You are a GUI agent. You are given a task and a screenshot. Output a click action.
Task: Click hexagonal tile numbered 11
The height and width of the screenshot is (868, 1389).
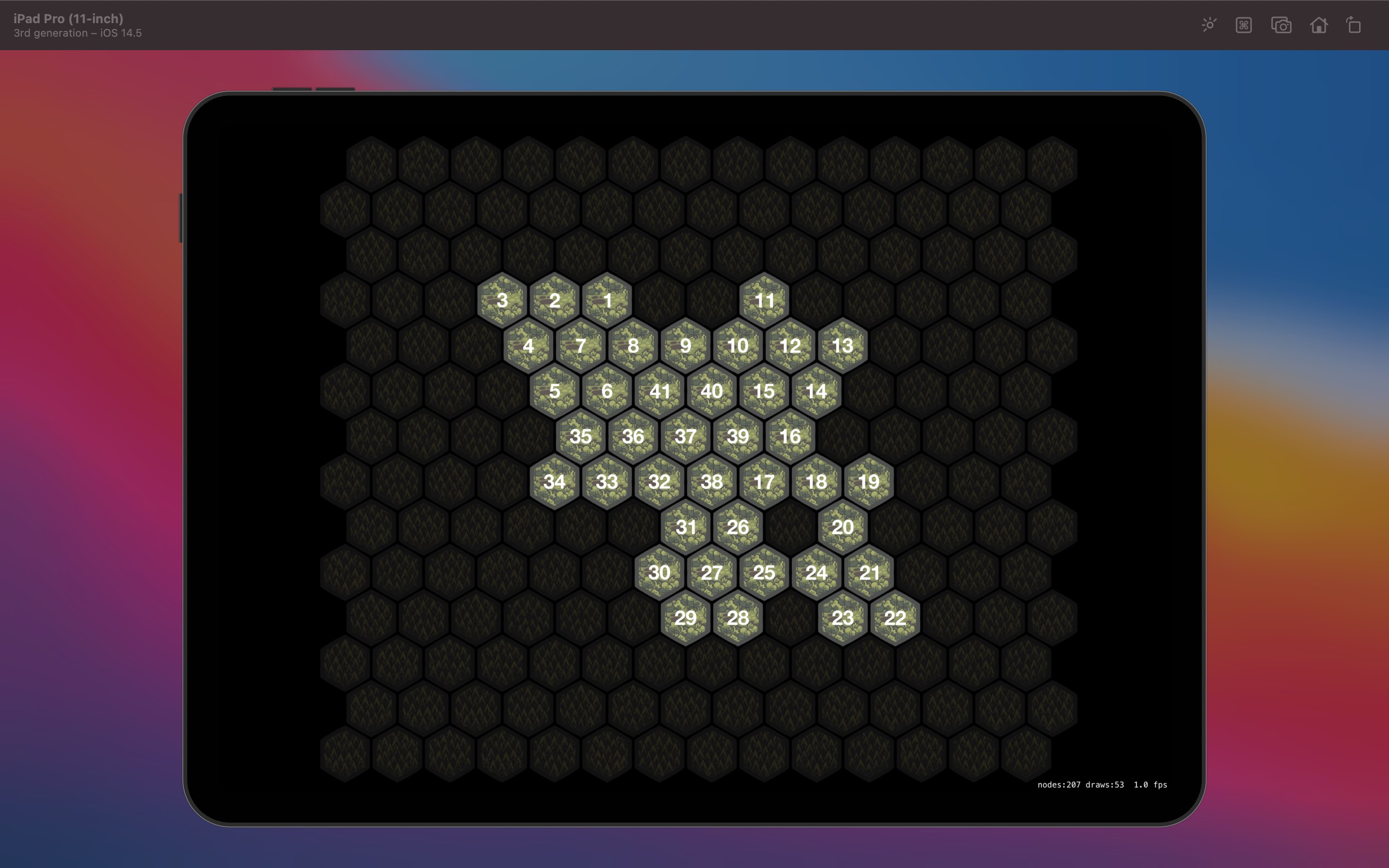[x=764, y=299]
